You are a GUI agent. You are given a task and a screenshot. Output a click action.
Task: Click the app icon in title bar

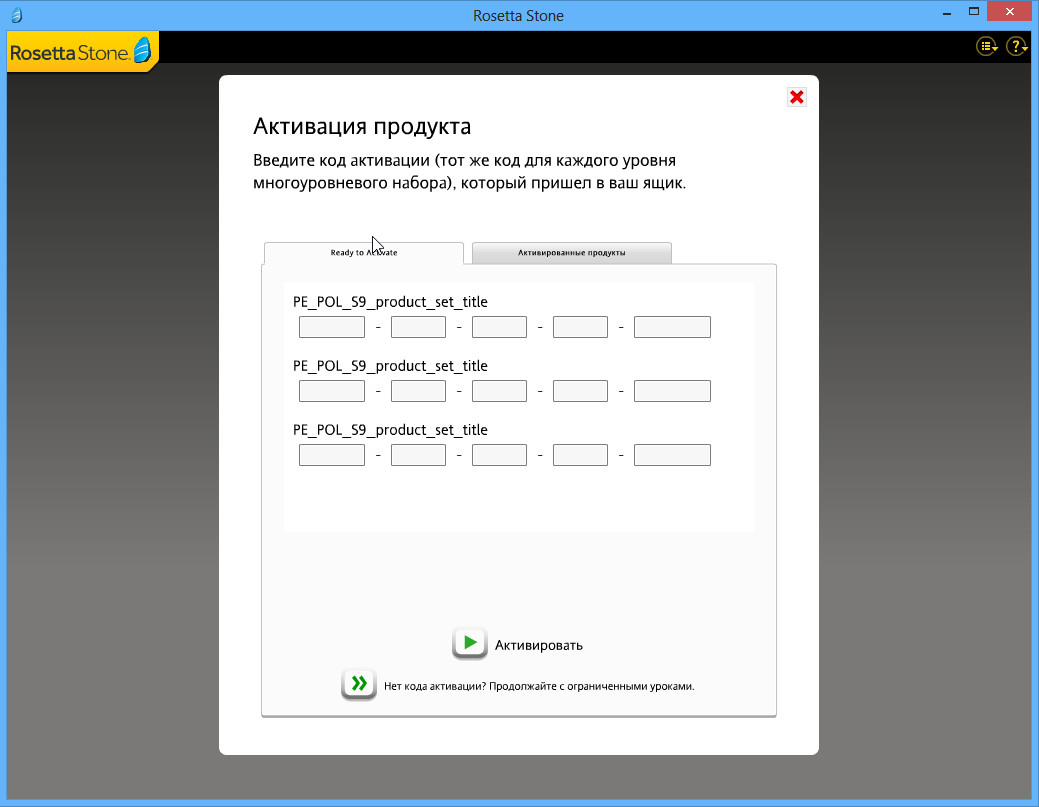[x=15, y=15]
